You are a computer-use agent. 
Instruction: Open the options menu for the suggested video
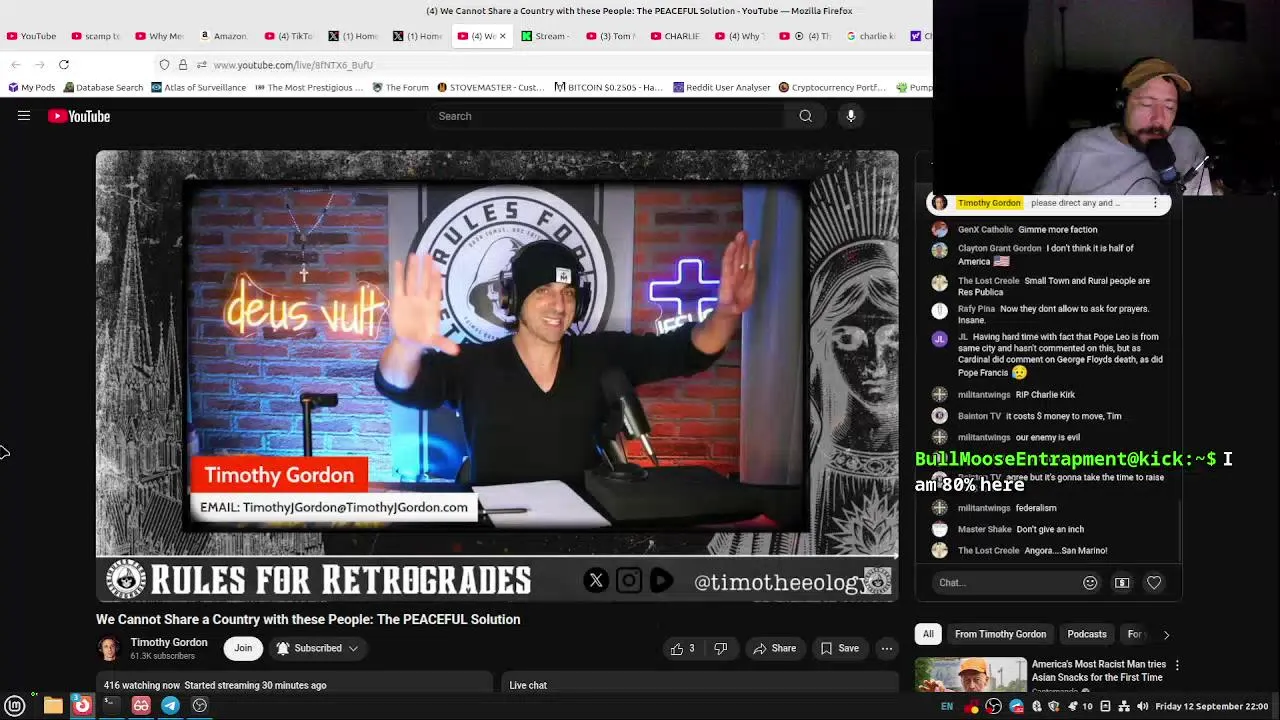click(x=1177, y=665)
